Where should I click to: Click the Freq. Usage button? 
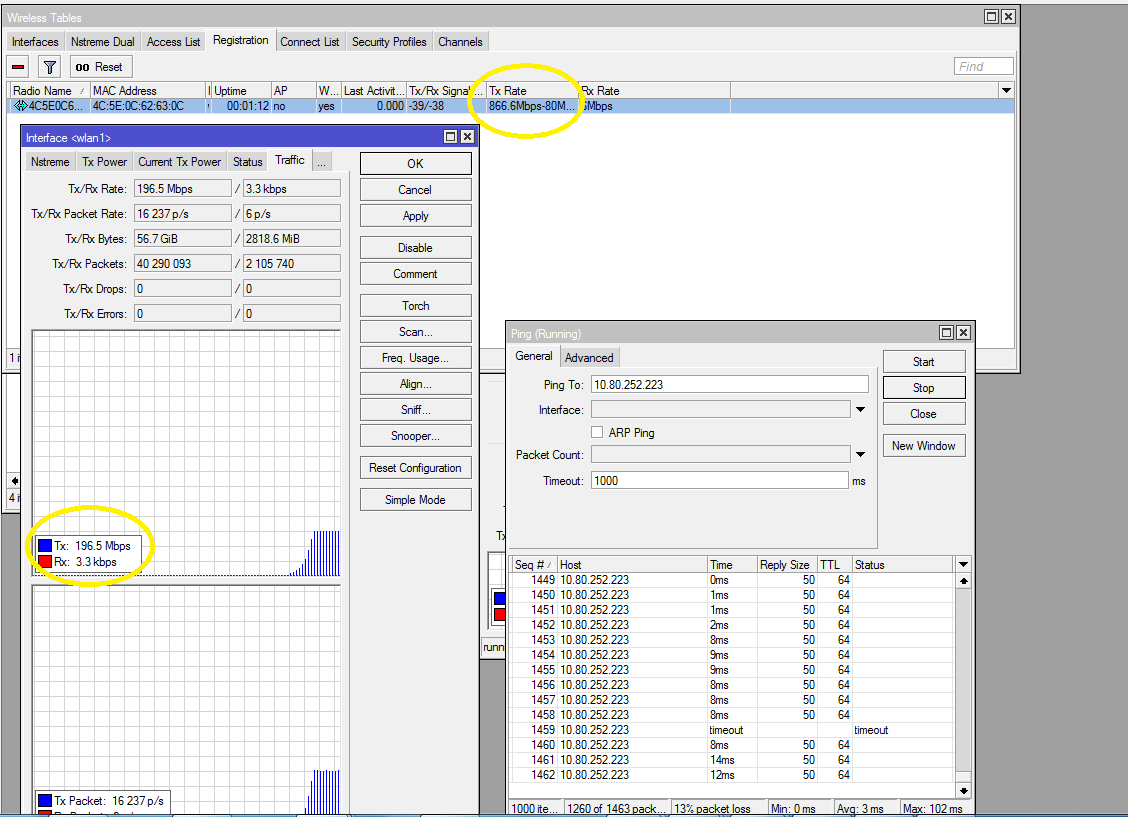pyautogui.click(x=415, y=358)
